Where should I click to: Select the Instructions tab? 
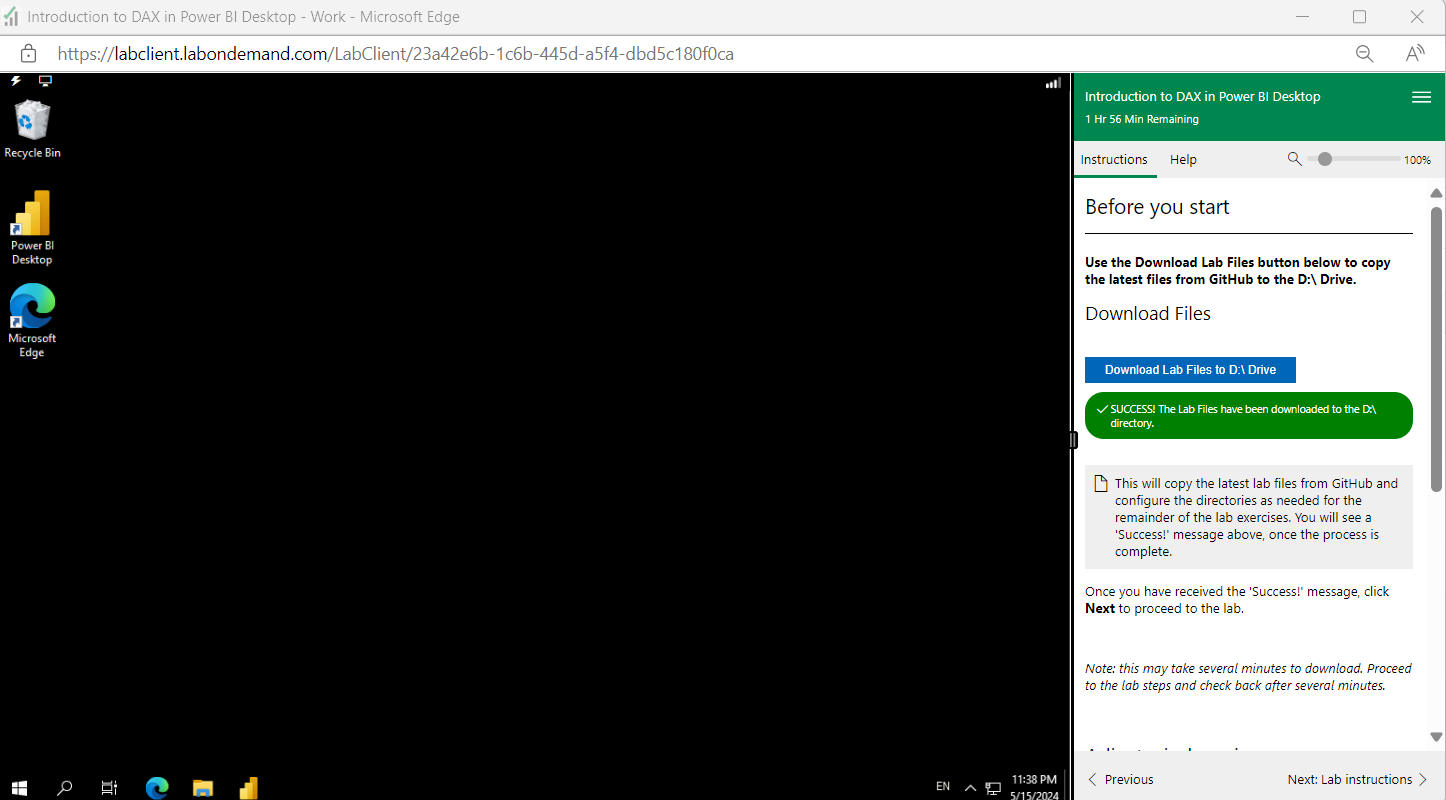(1114, 159)
